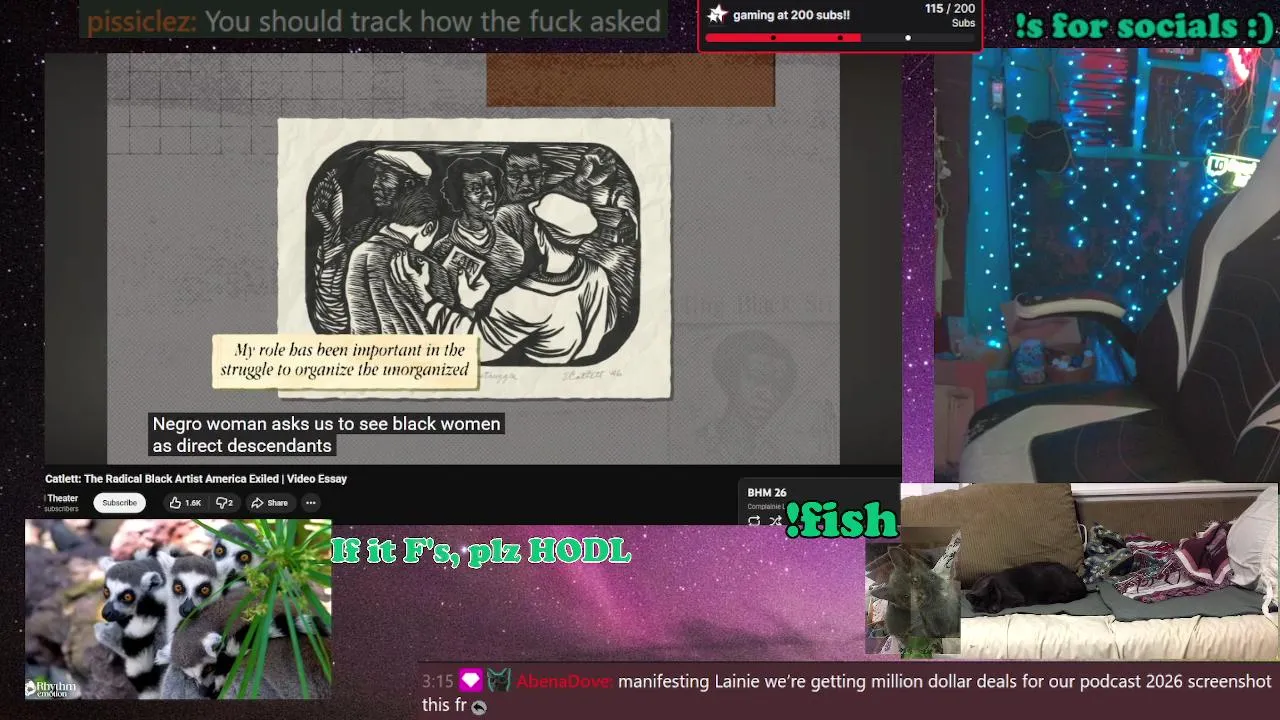The width and height of the screenshot is (1280, 720).
Task: Click the couch cat camera feed
Action: click(1090, 572)
